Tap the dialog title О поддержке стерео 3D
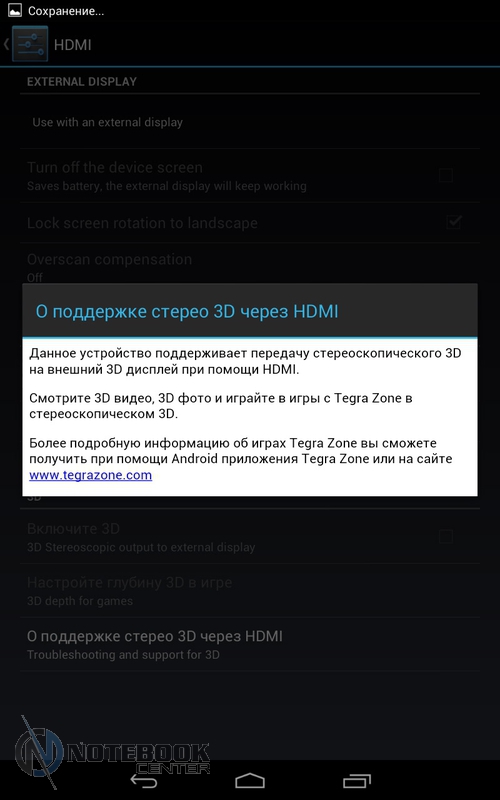This screenshot has width=500, height=800. pyautogui.click(x=187, y=311)
